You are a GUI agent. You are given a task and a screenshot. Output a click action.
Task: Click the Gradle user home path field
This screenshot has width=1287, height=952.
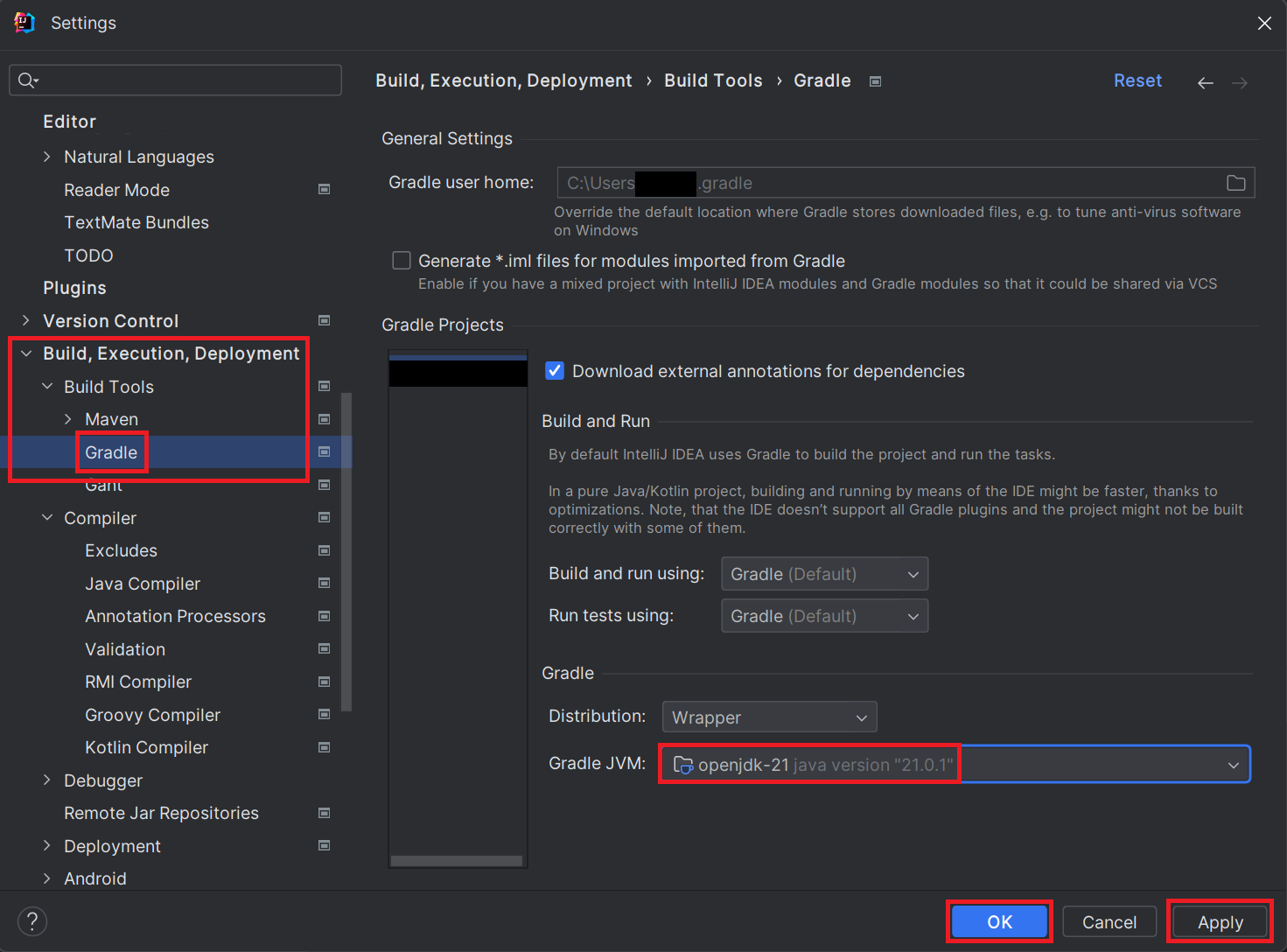pyautogui.click(x=906, y=183)
